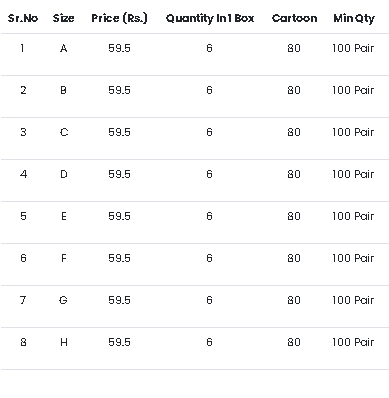Click size G cell in row 7

pyautogui.click(x=63, y=300)
